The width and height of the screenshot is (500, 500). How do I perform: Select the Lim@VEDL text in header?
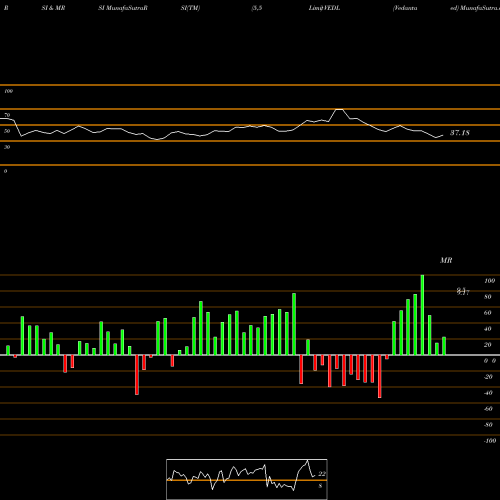pos(324,8)
